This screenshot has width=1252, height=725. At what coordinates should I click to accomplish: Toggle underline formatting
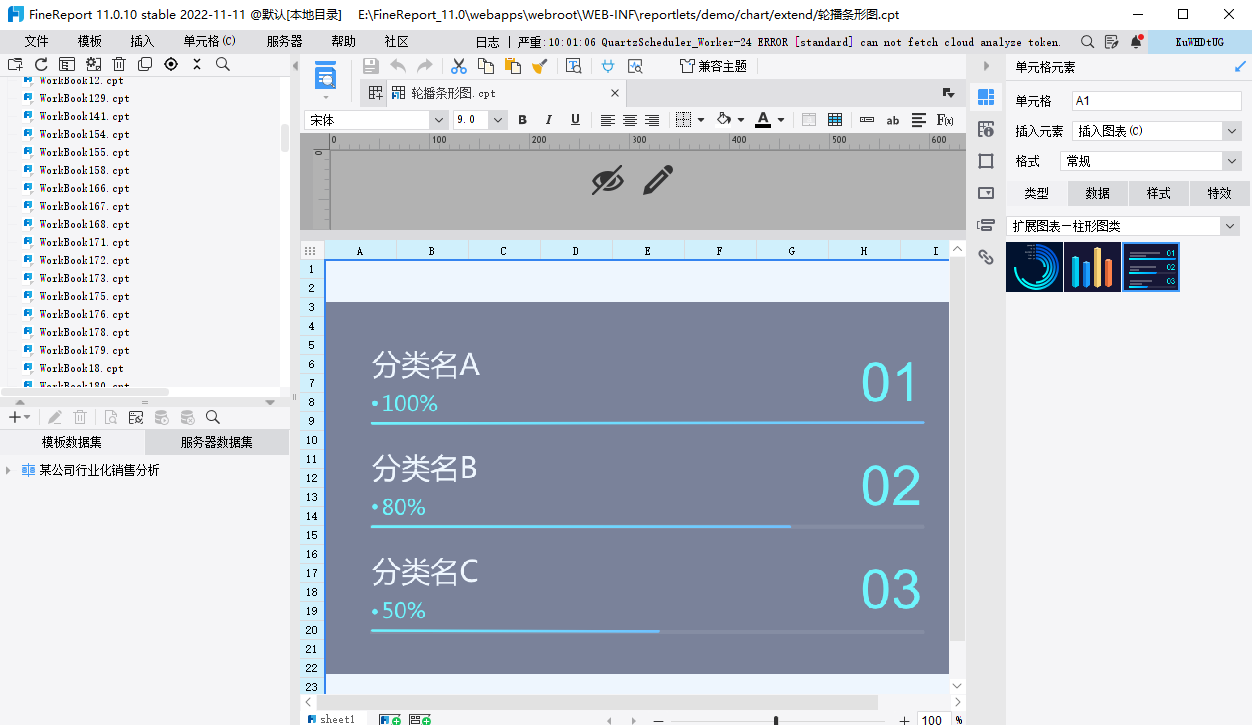tap(575, 120)
